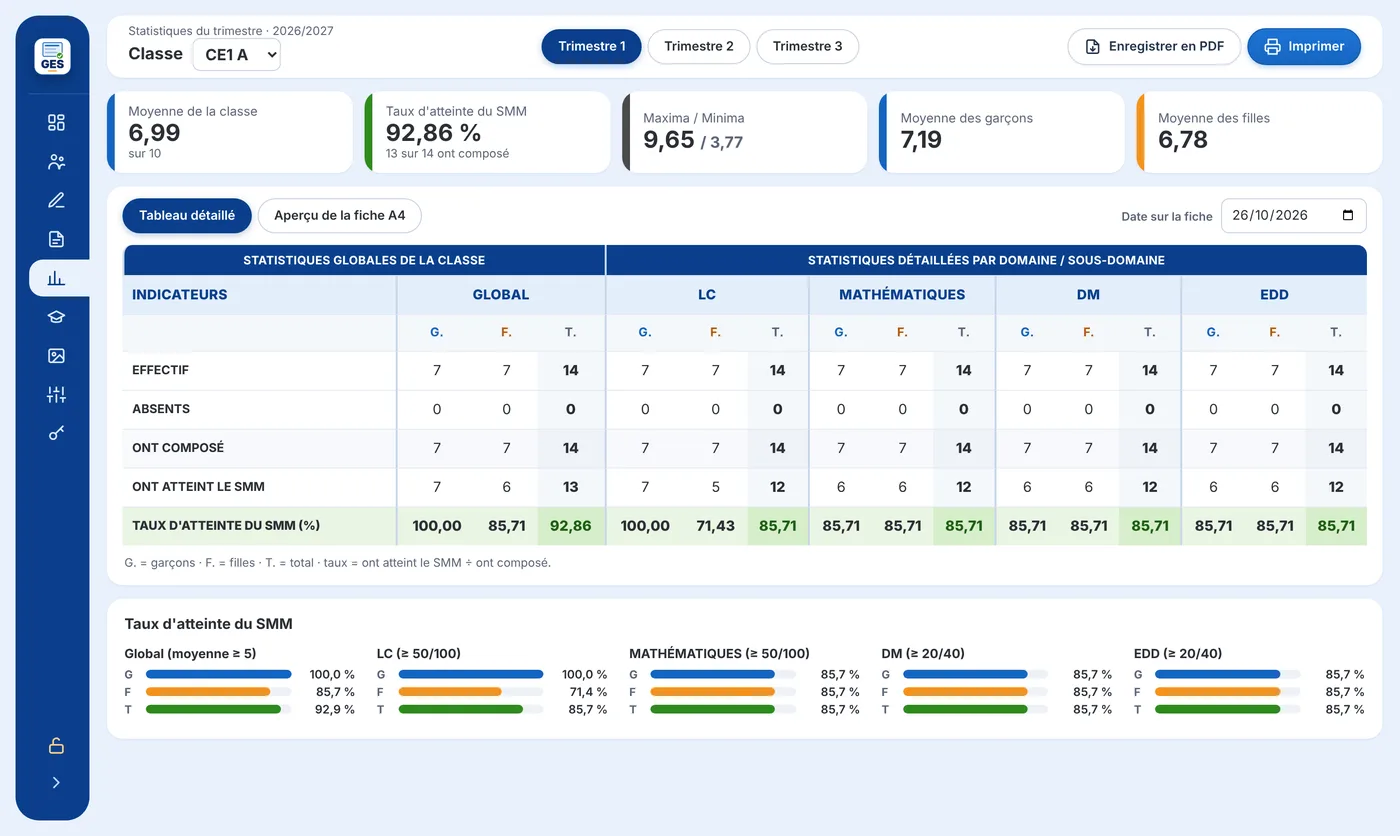Screen dimensions: 1400x836
Task: Switch to Trimestre 3
Action: (x=807, y=46)
